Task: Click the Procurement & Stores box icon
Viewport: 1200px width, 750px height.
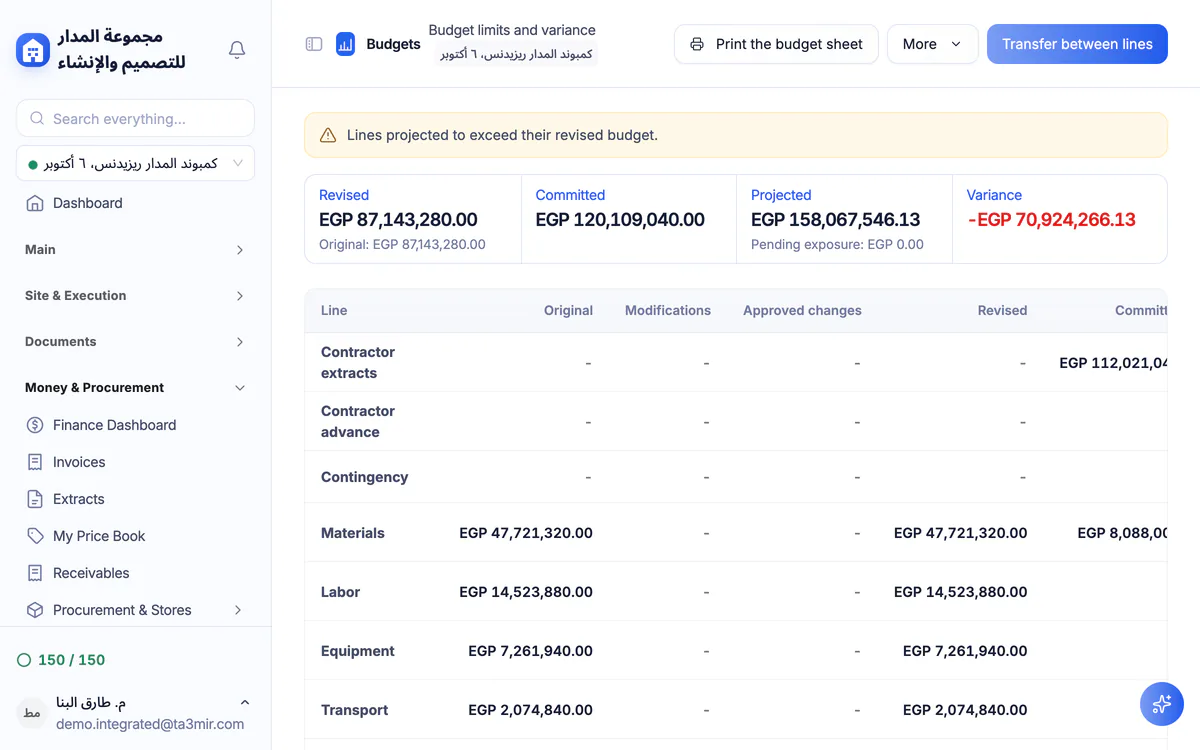Action: (x=35, y=610)
